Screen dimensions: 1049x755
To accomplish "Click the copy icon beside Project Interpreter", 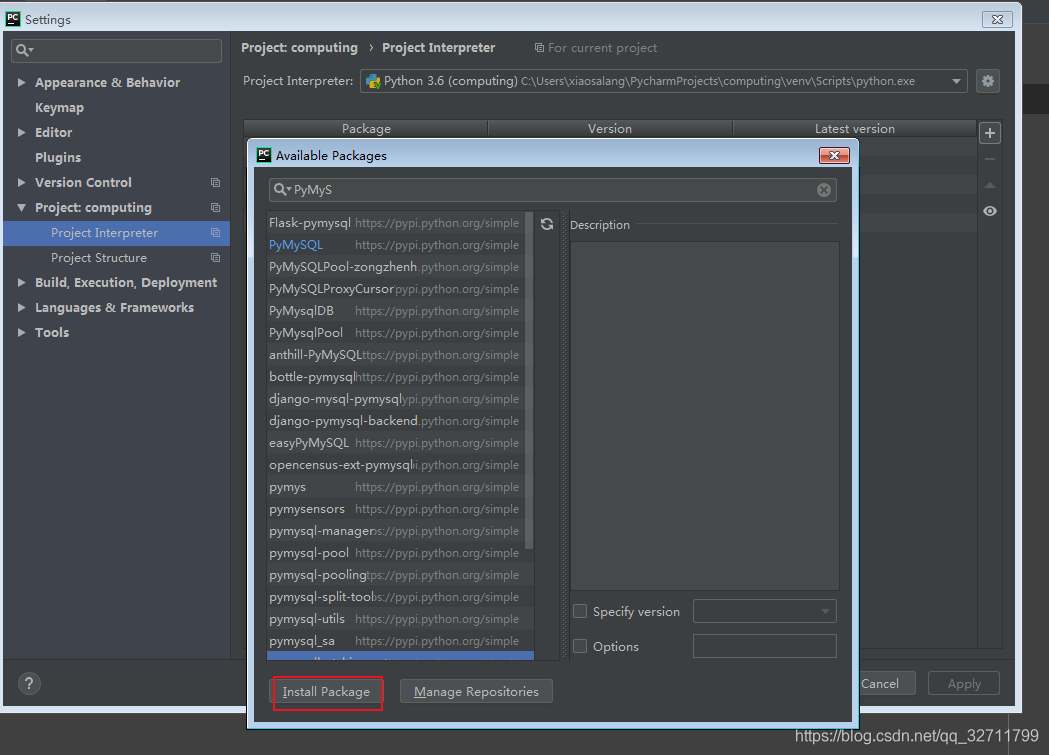I will click(x=215, y=233).
